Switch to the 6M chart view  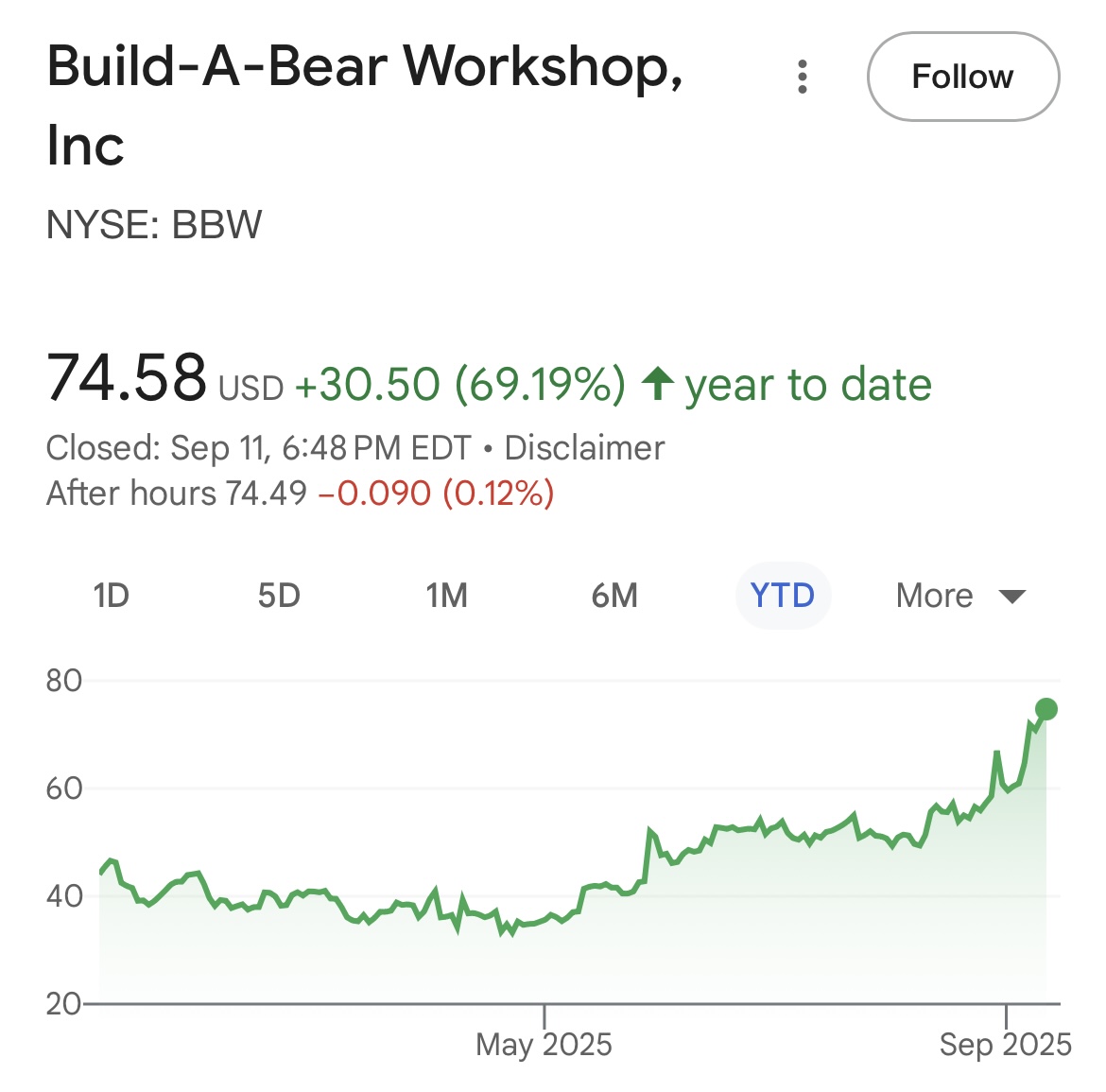(614, 596)
